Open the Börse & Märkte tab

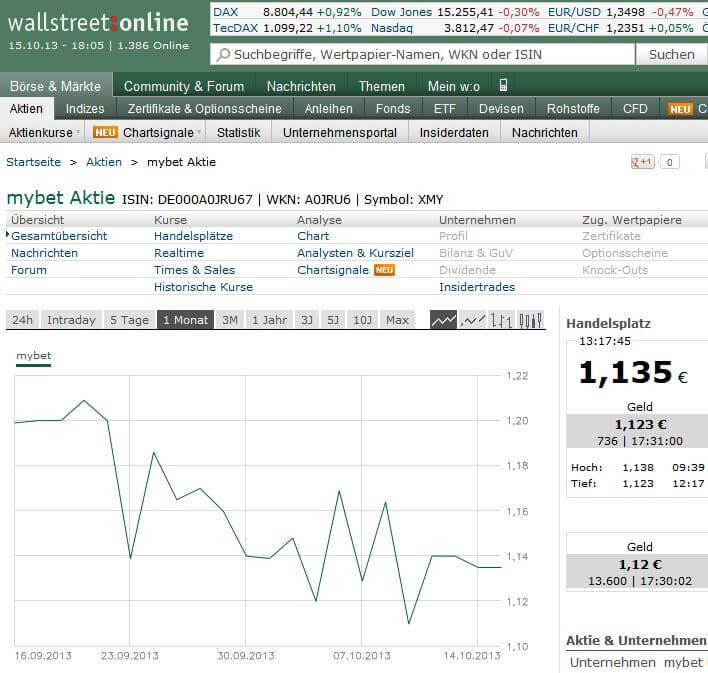[x=56, y=86]
